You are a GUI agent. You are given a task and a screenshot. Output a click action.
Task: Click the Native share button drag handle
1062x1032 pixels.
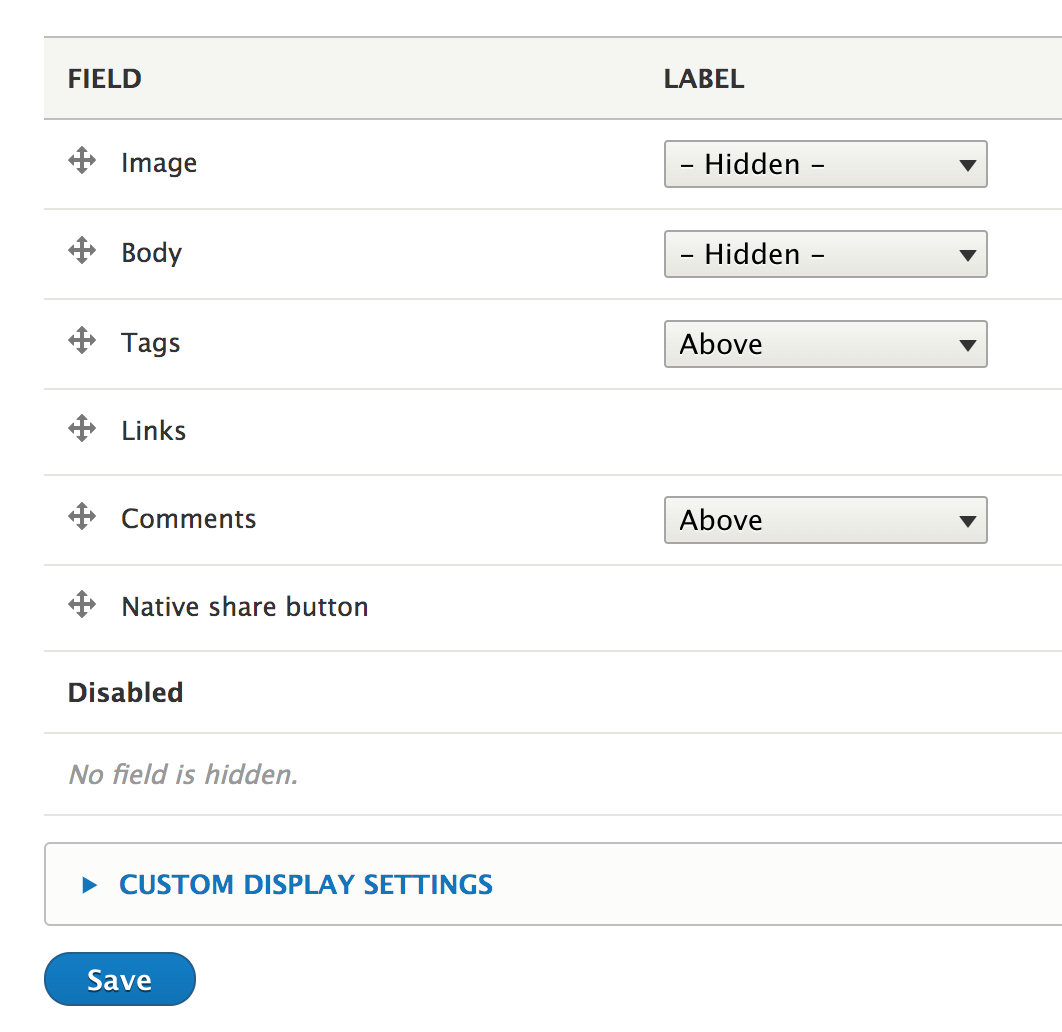coord(81,604)
